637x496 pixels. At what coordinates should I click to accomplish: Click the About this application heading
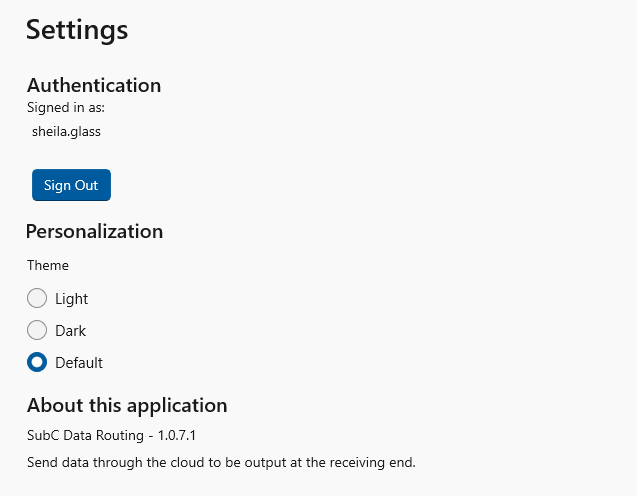pyautogui.click(x=127, y=405)
